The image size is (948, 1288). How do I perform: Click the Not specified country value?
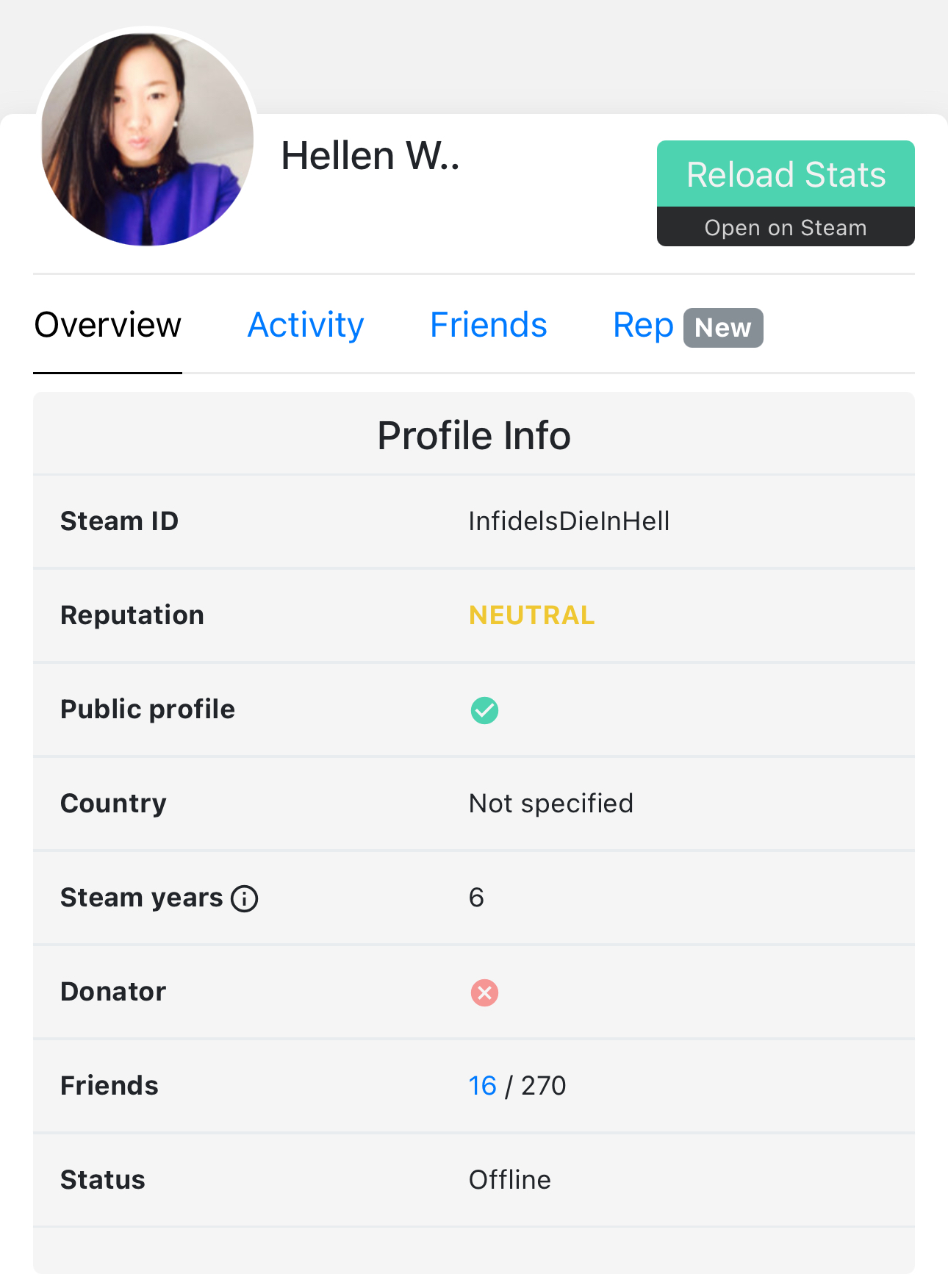550,804
